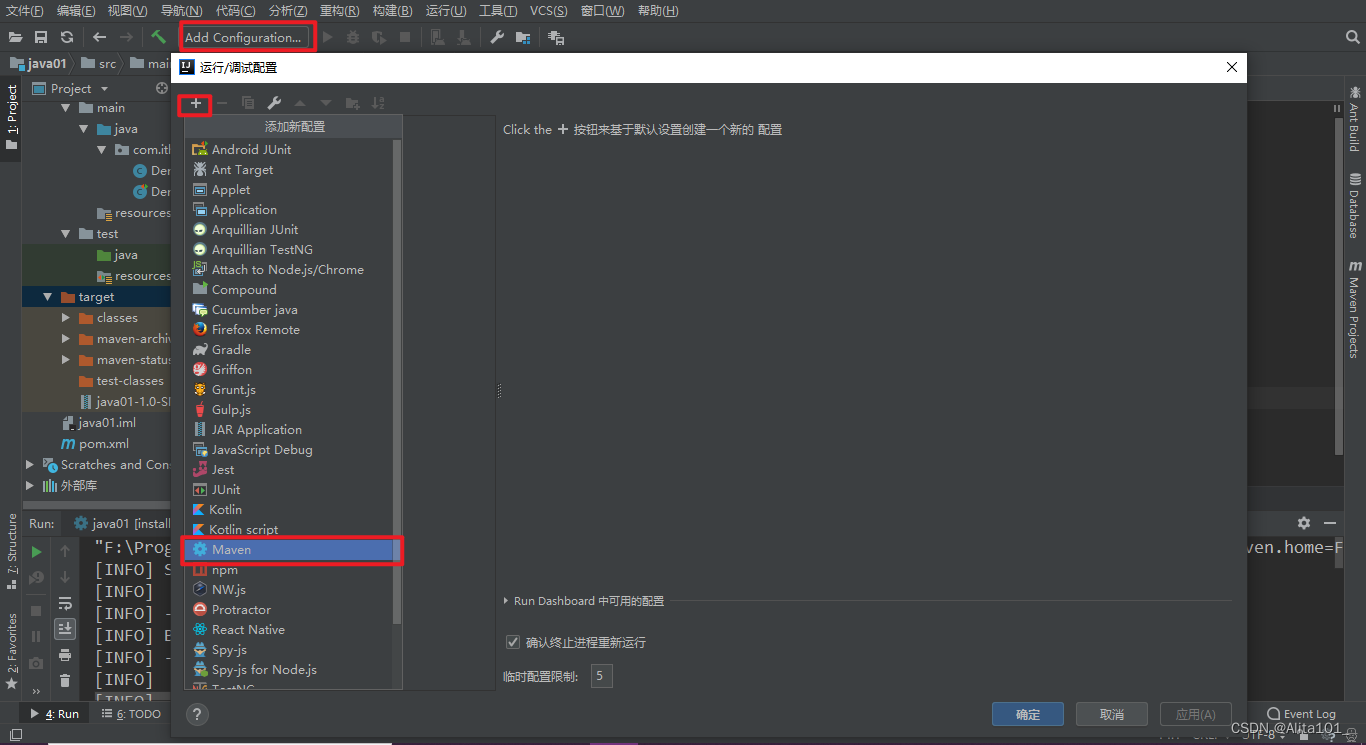The height and width of the screenshot is (745, 1366).
Task: Collapse the main folder in project tree
Action: (x=66, y=108)
